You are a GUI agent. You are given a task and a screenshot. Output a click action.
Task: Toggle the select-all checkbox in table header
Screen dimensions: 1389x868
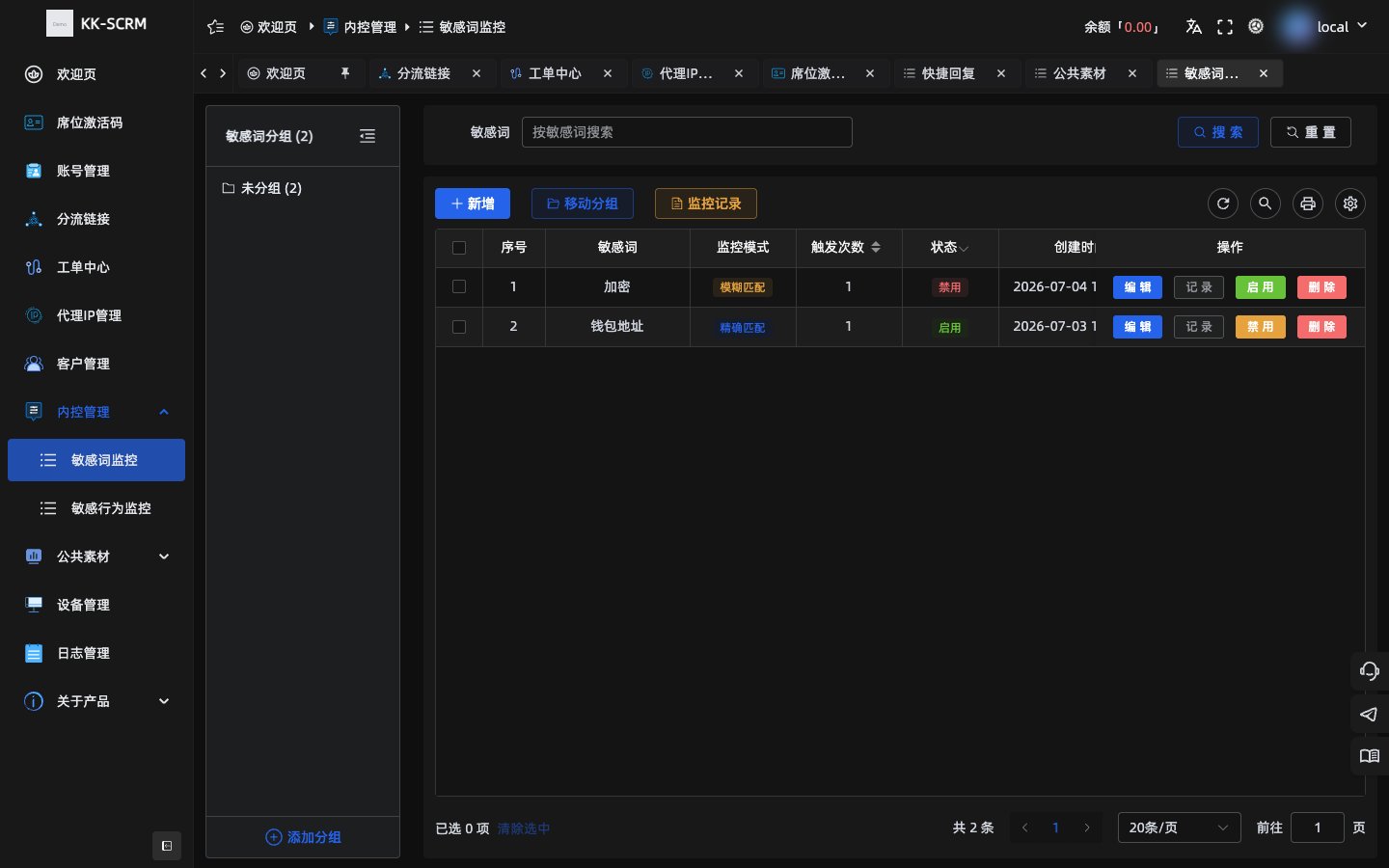tap(459, 248)
